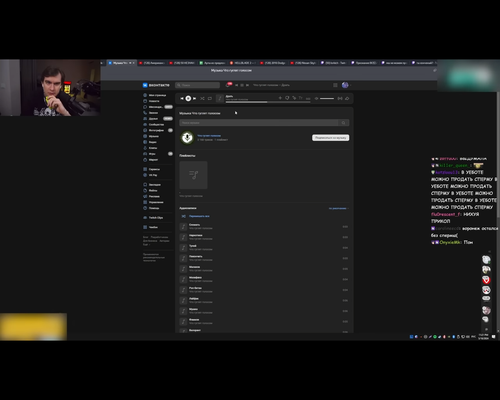
Task: Click the blue shuffle all link
Action: click(x=196, y=216)
